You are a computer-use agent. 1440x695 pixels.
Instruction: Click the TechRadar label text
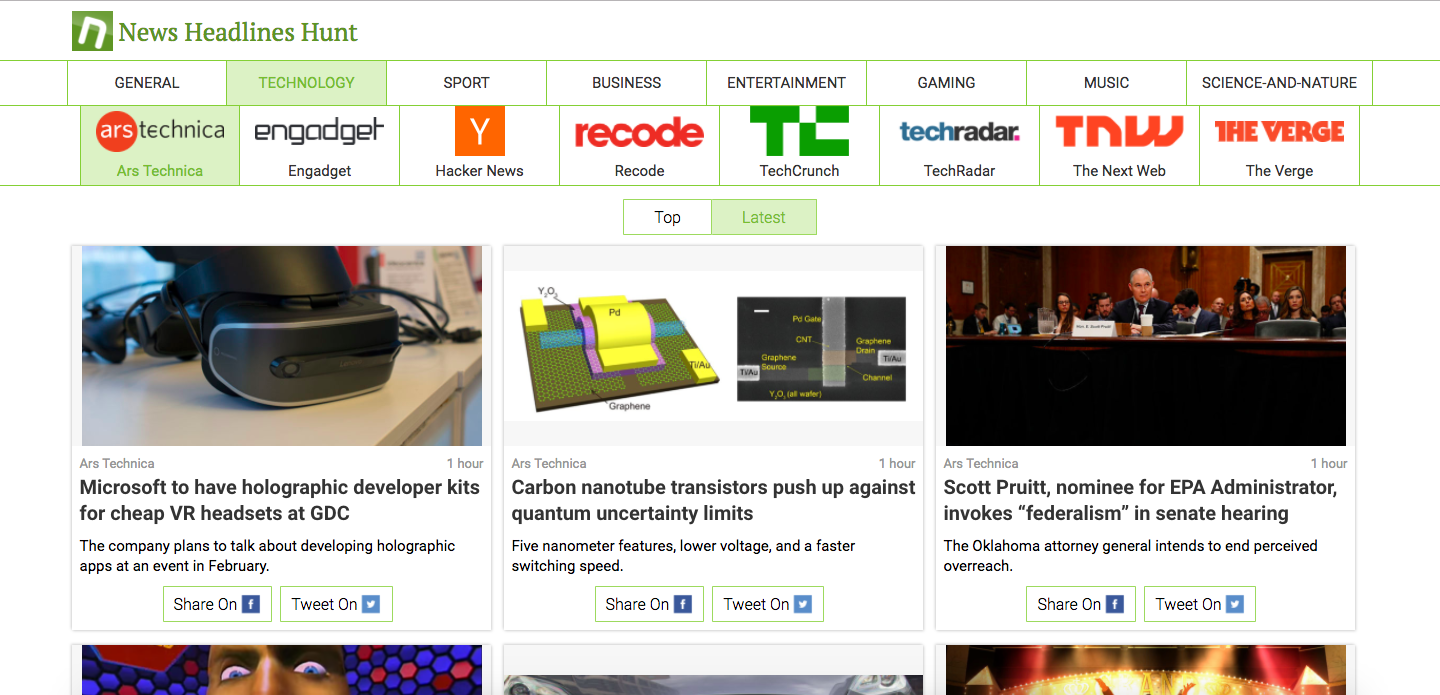(960, 171)
